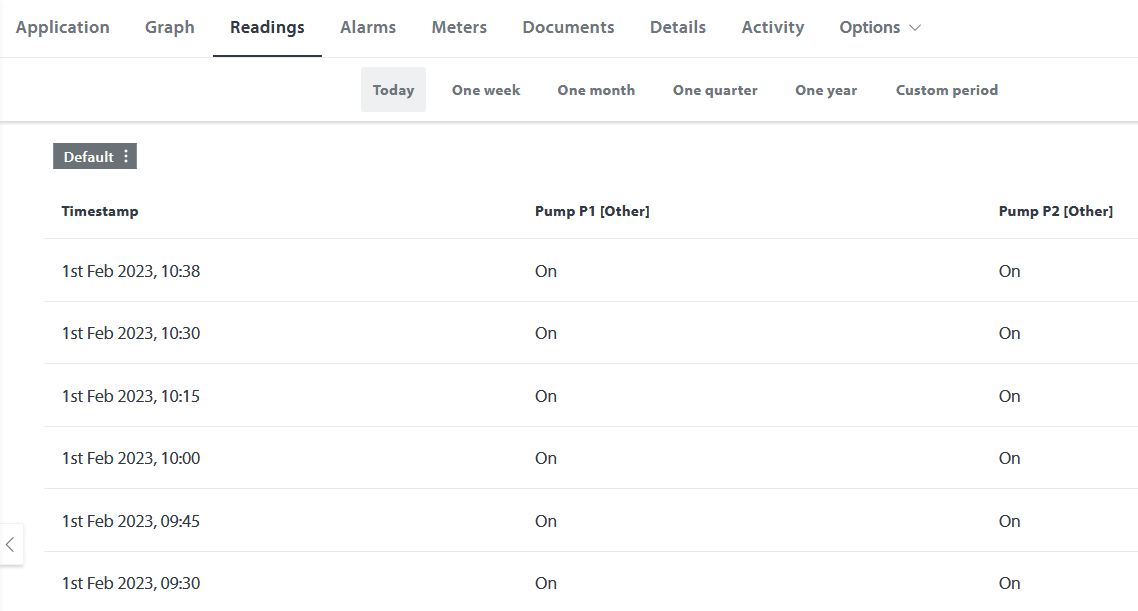This screenshot has height=611, width=1138.
Task: Switch to the Application tab
Action: (x=63, y=28)
